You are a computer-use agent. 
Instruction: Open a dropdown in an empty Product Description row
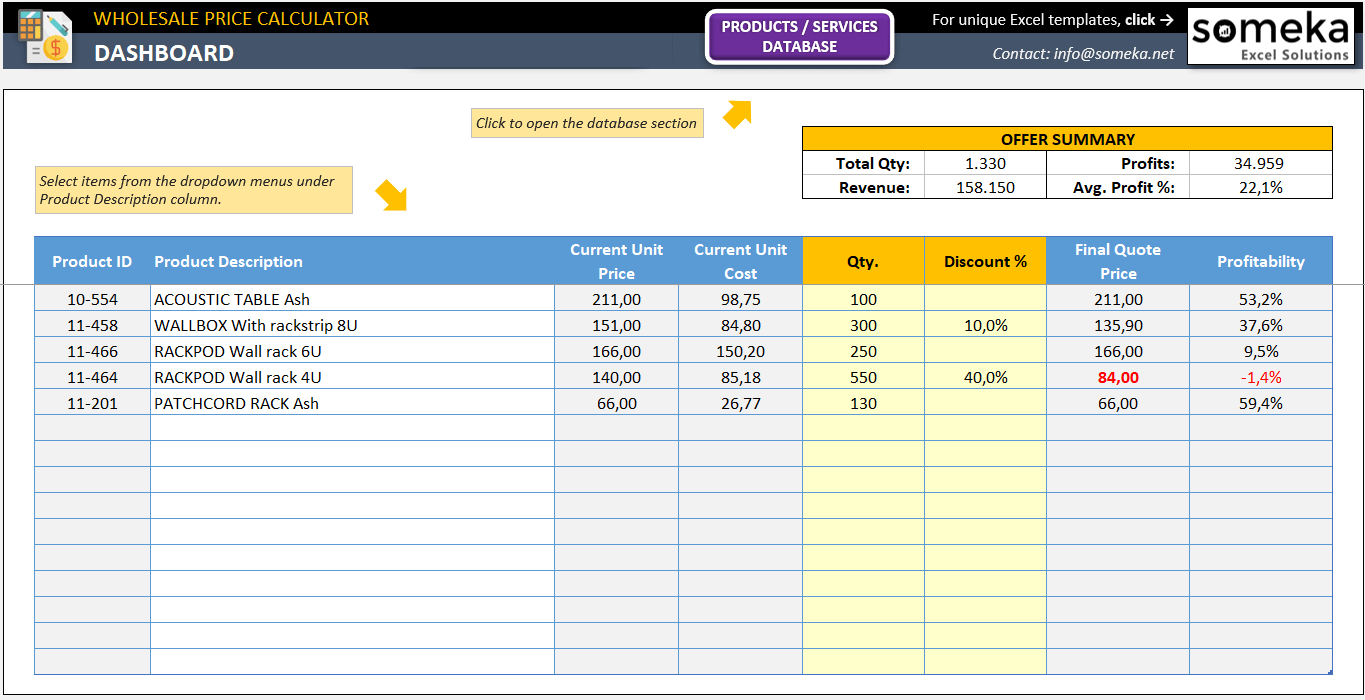tap(350, 428)
